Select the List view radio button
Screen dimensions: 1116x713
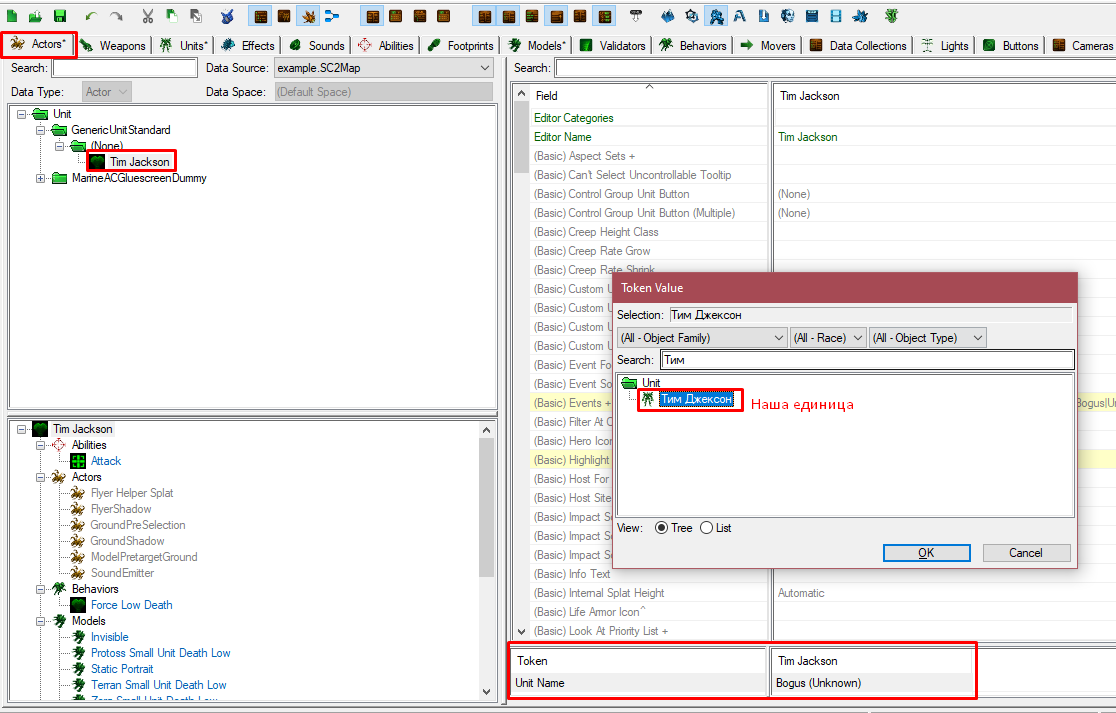707,528
